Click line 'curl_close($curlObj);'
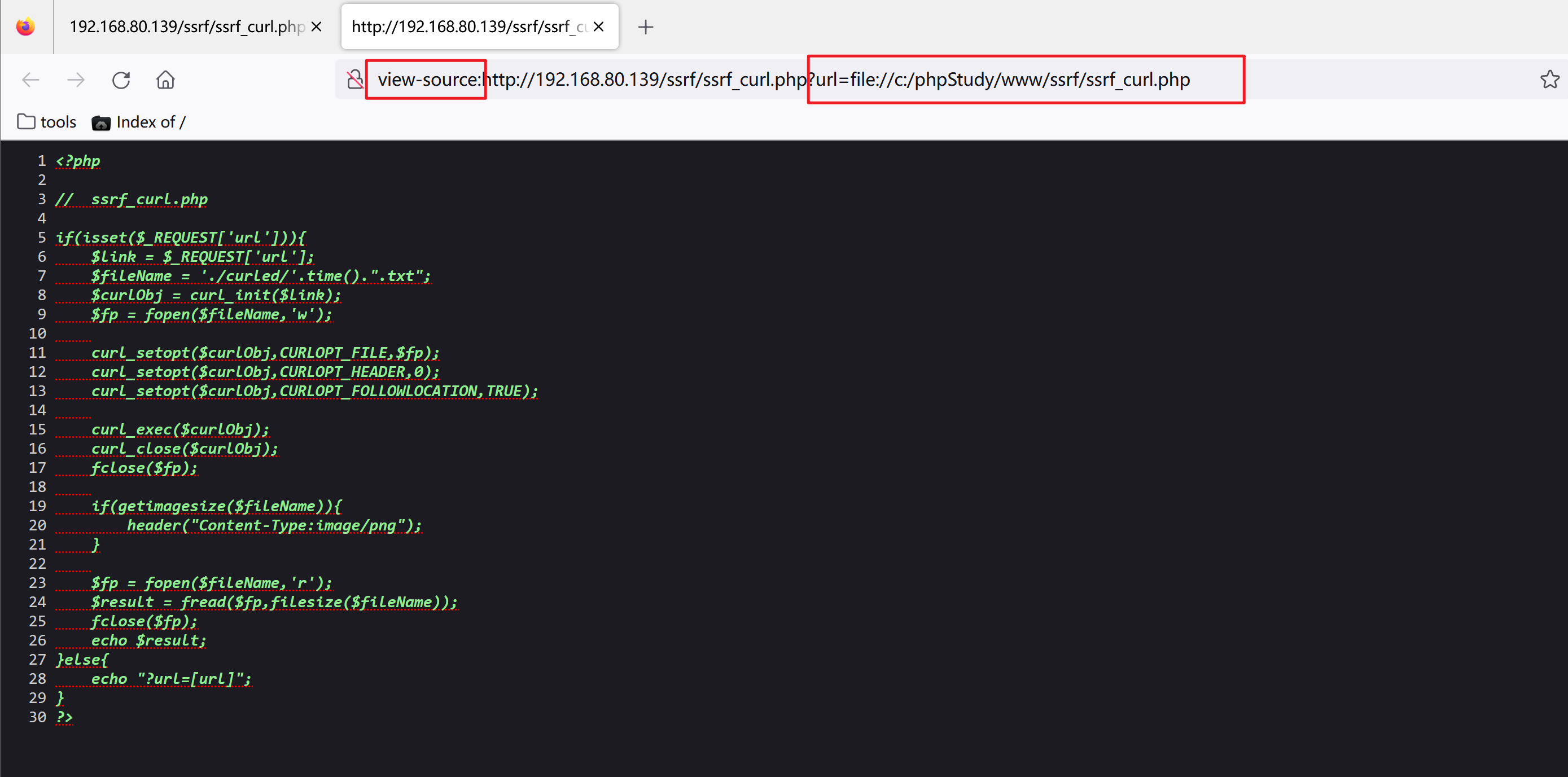This screenshot has width=1568, height=777. click(185, 449)
